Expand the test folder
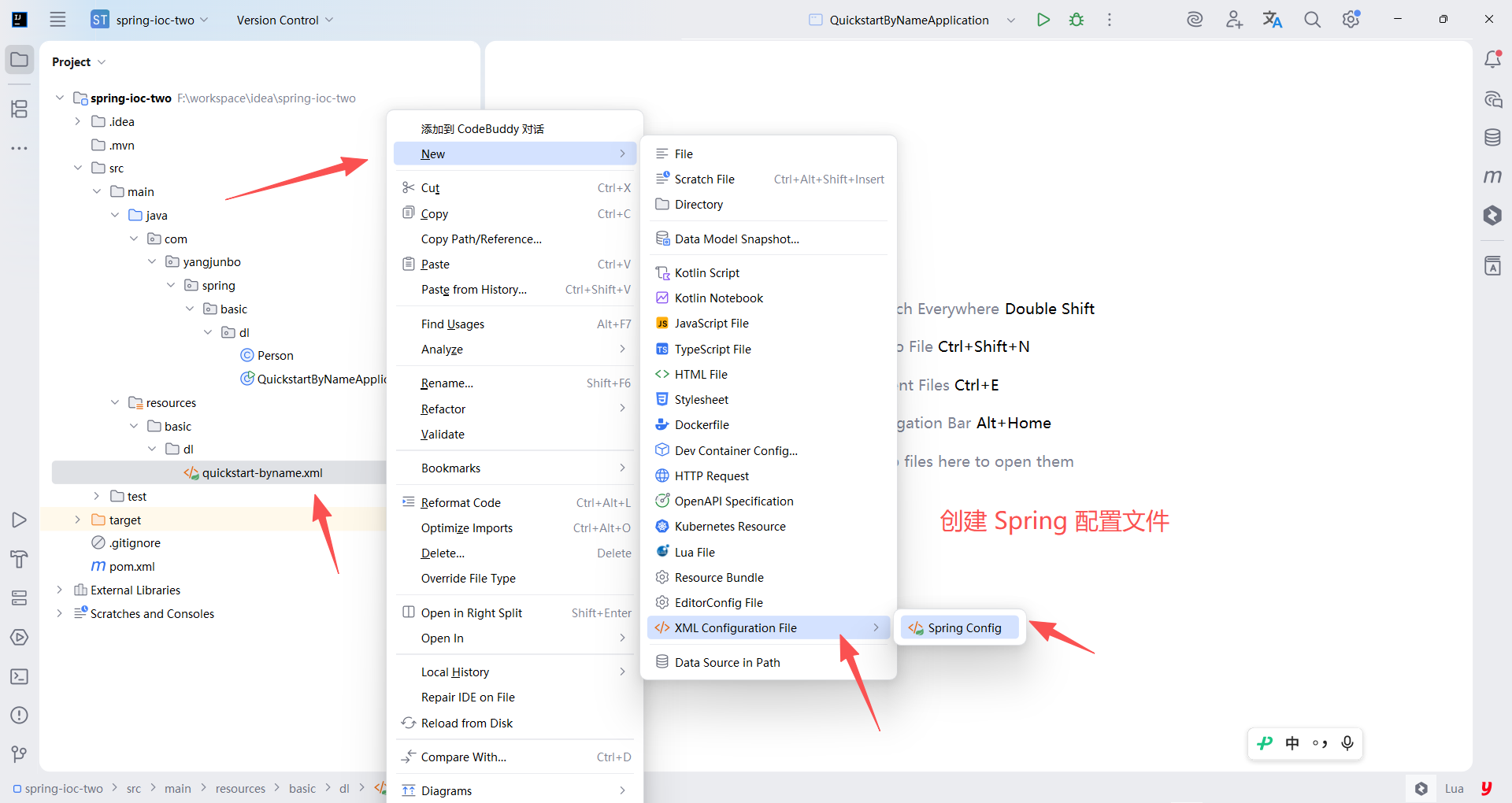 point(96,496)
